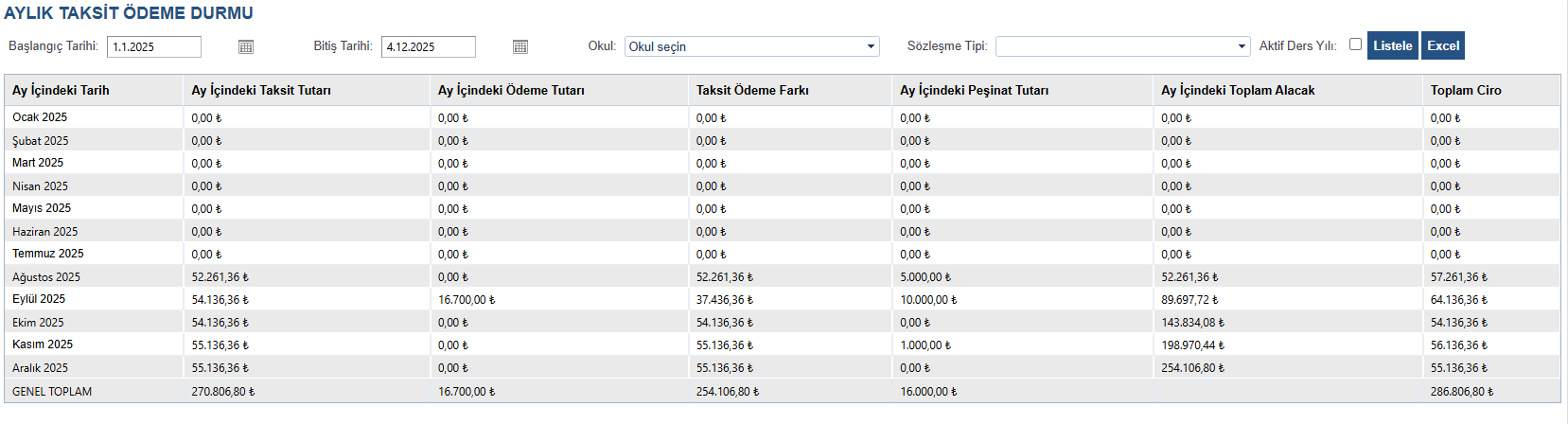
Task: Select the Ay İçindeki Taksit Tutarı header
Action: pos(261,91)
